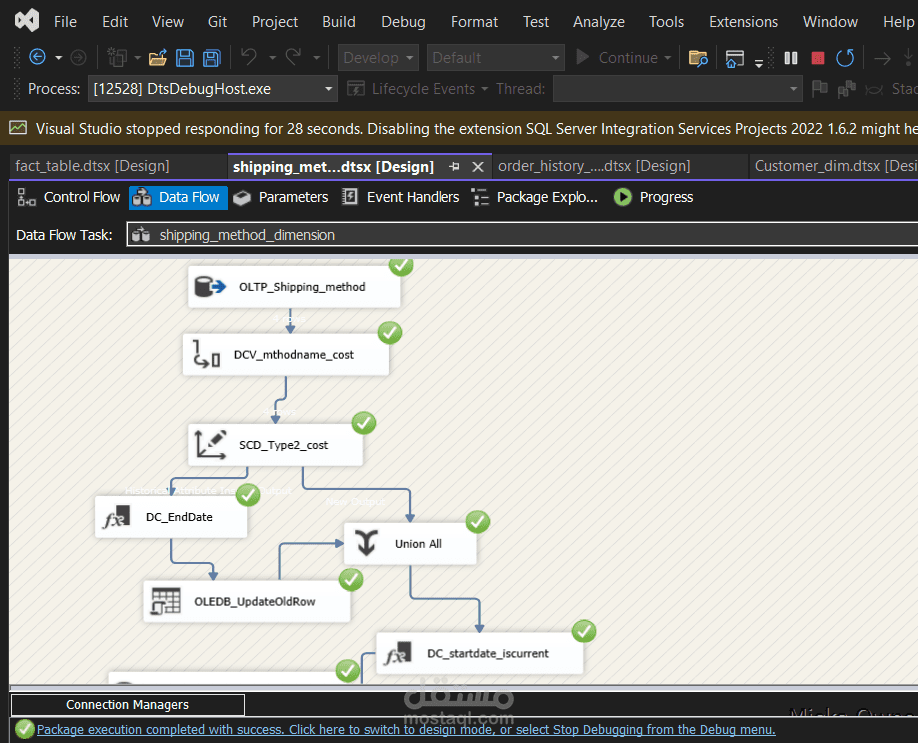
Task: Select the Union All transformation
Action: (x=410, y=544)
